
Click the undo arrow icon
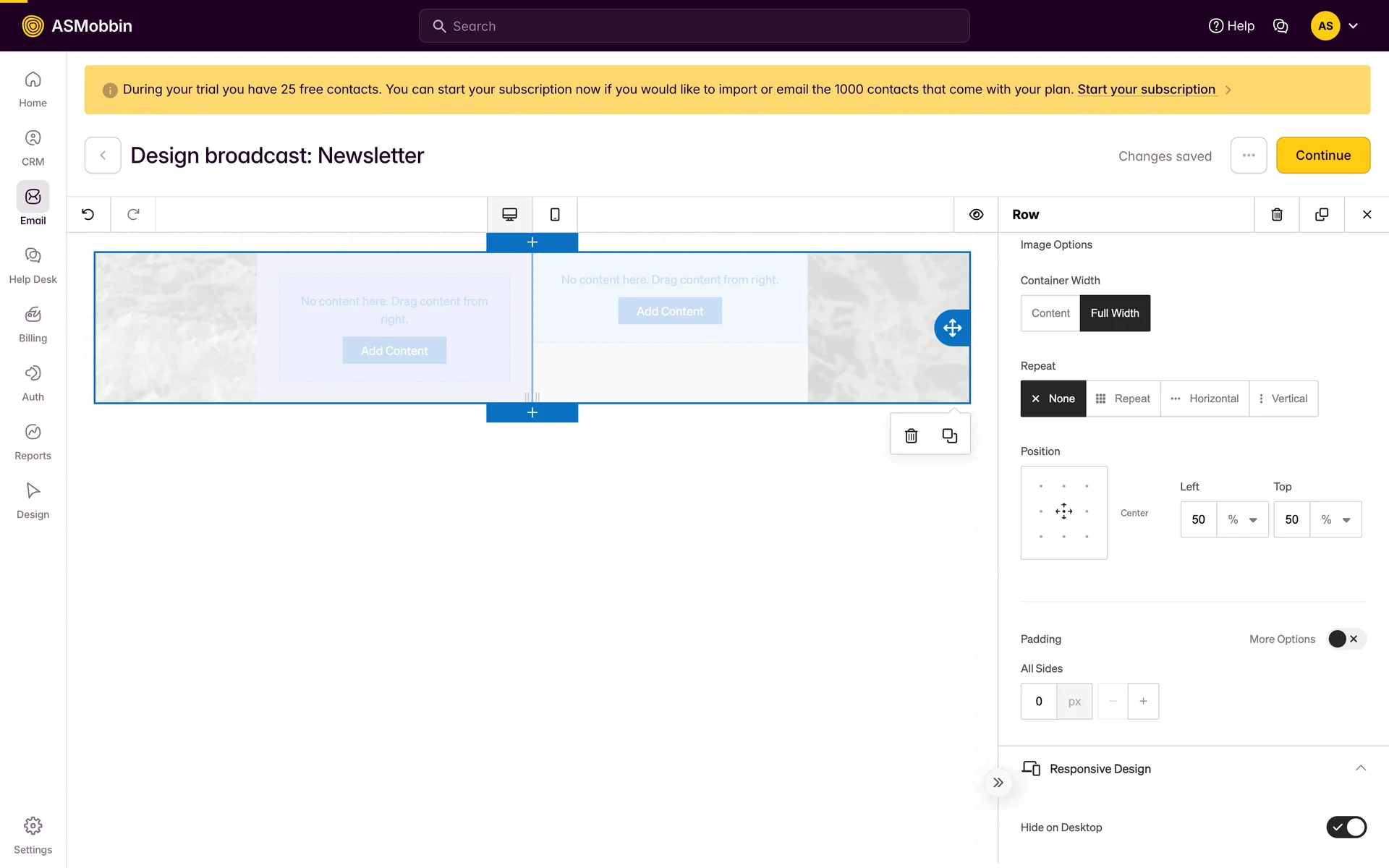tap(88, 214)
